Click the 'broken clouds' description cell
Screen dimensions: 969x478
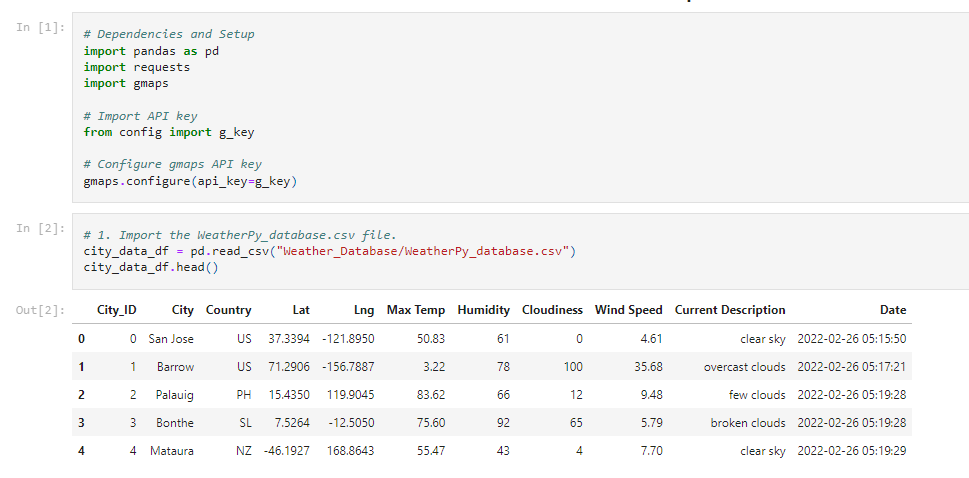click(x=748, y=423)
